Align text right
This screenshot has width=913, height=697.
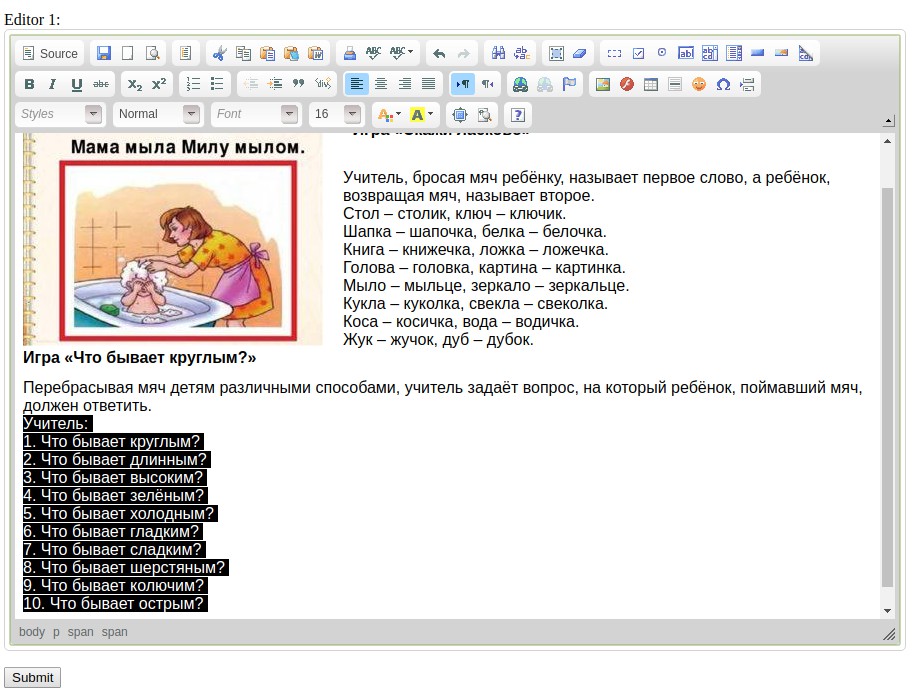[x=405, y=84]
